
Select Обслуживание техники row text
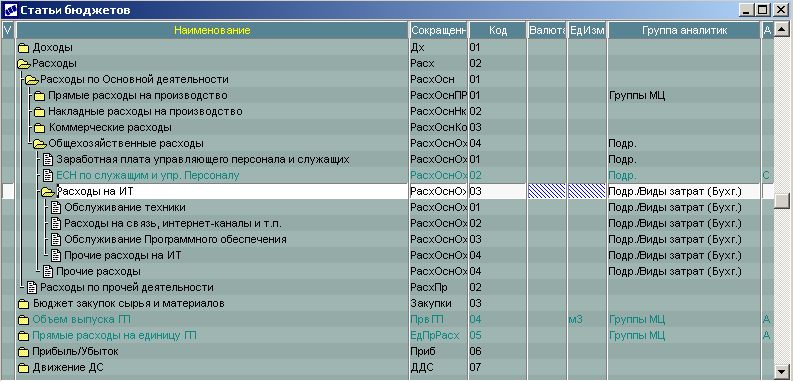point(124,207)
